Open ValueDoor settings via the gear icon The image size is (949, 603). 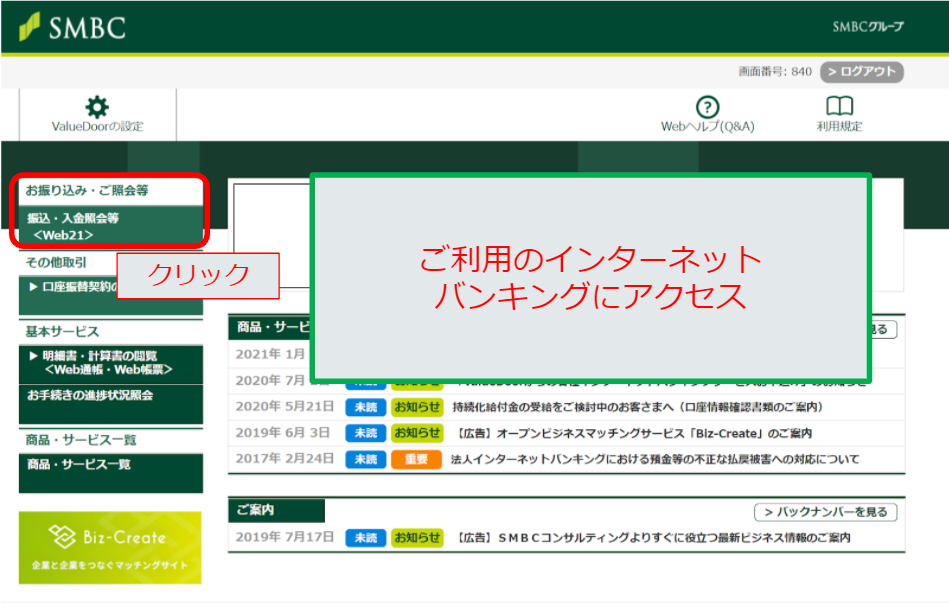pyautogui.click(x=97, y=107)
